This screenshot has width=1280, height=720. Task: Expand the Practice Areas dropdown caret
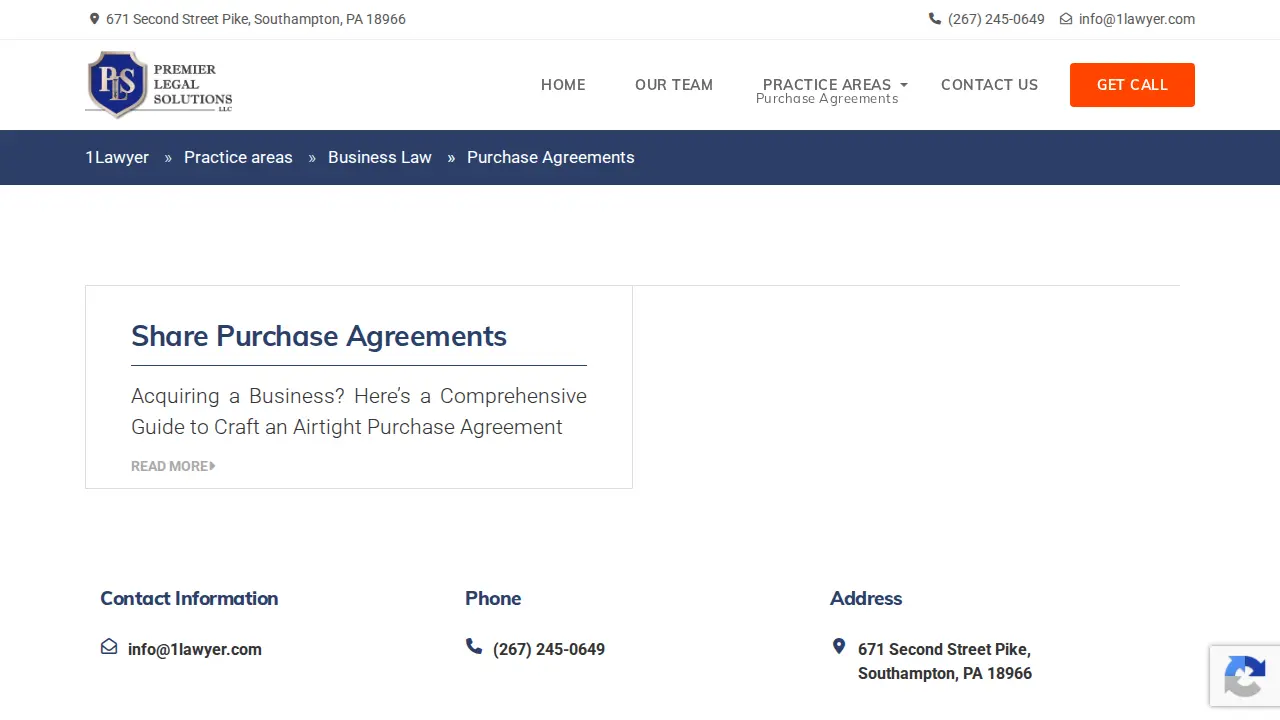pyautogui.click(x=904, y=85)
